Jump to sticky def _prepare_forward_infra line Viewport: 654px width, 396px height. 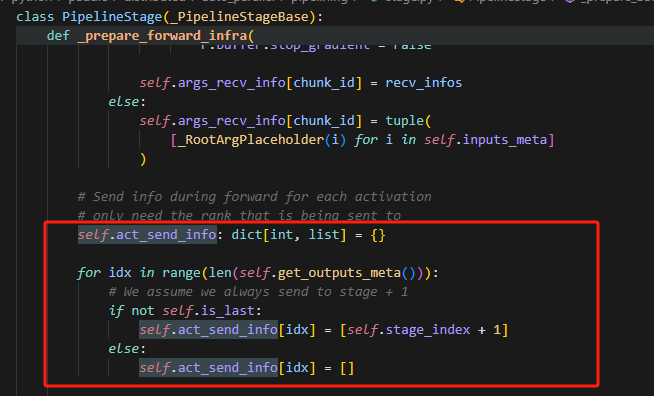coord(150,35)
